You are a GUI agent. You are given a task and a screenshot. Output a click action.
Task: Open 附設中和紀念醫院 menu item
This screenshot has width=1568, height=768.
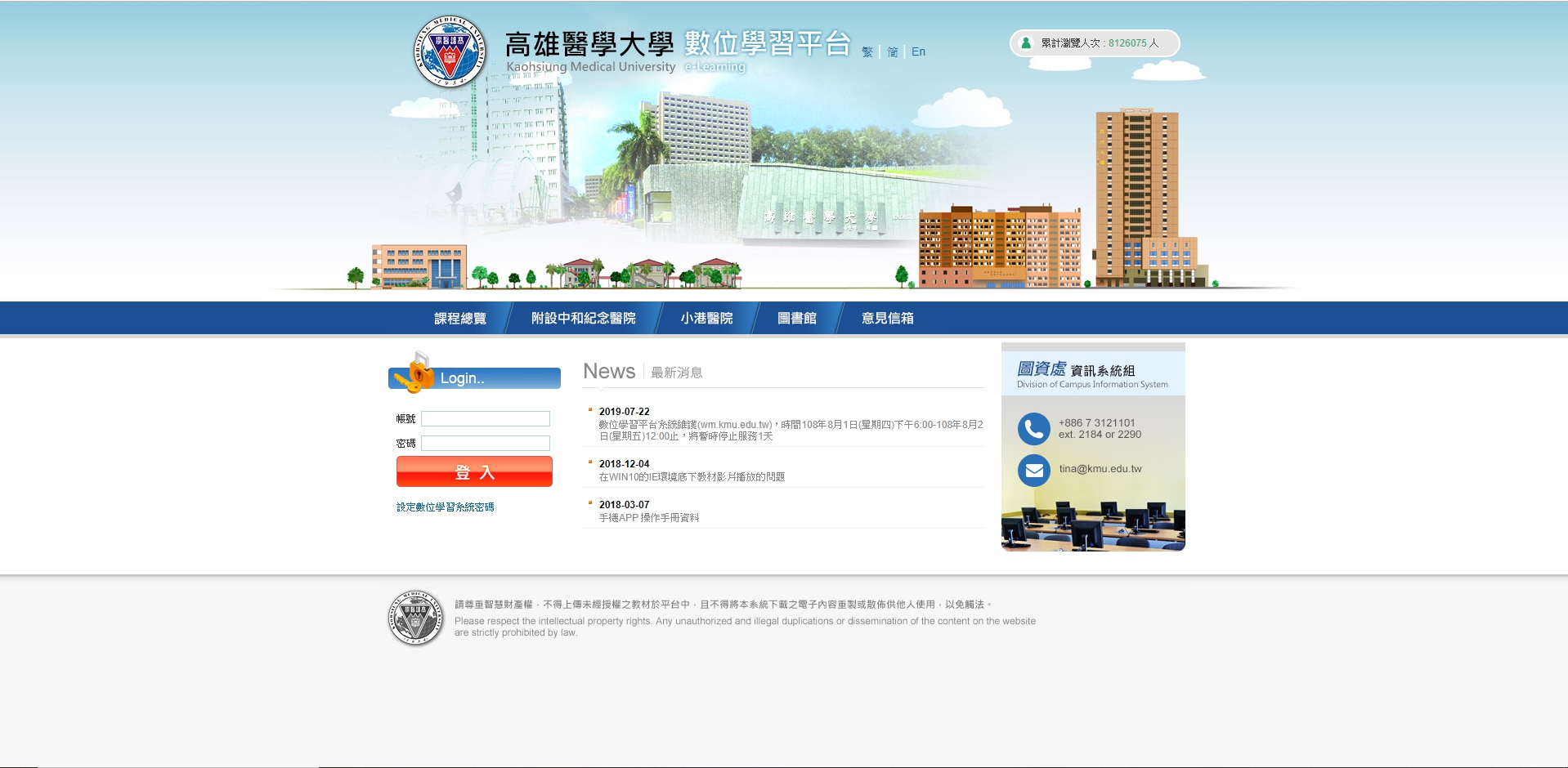coord(584,319)
